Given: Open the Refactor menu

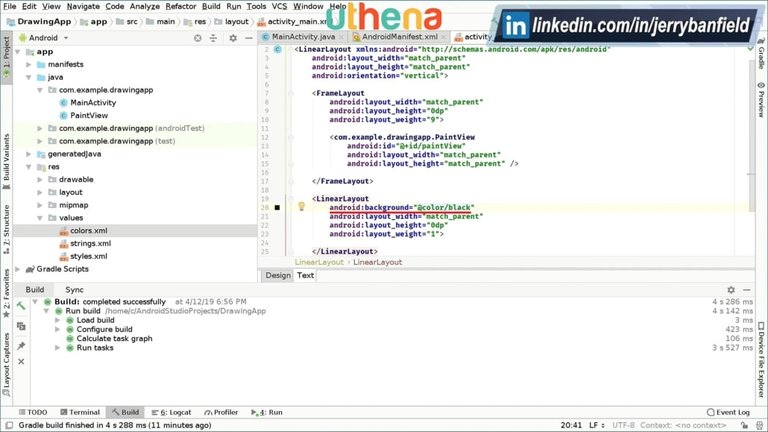Looking at the screenshot, I should click(x=180, y=6).
